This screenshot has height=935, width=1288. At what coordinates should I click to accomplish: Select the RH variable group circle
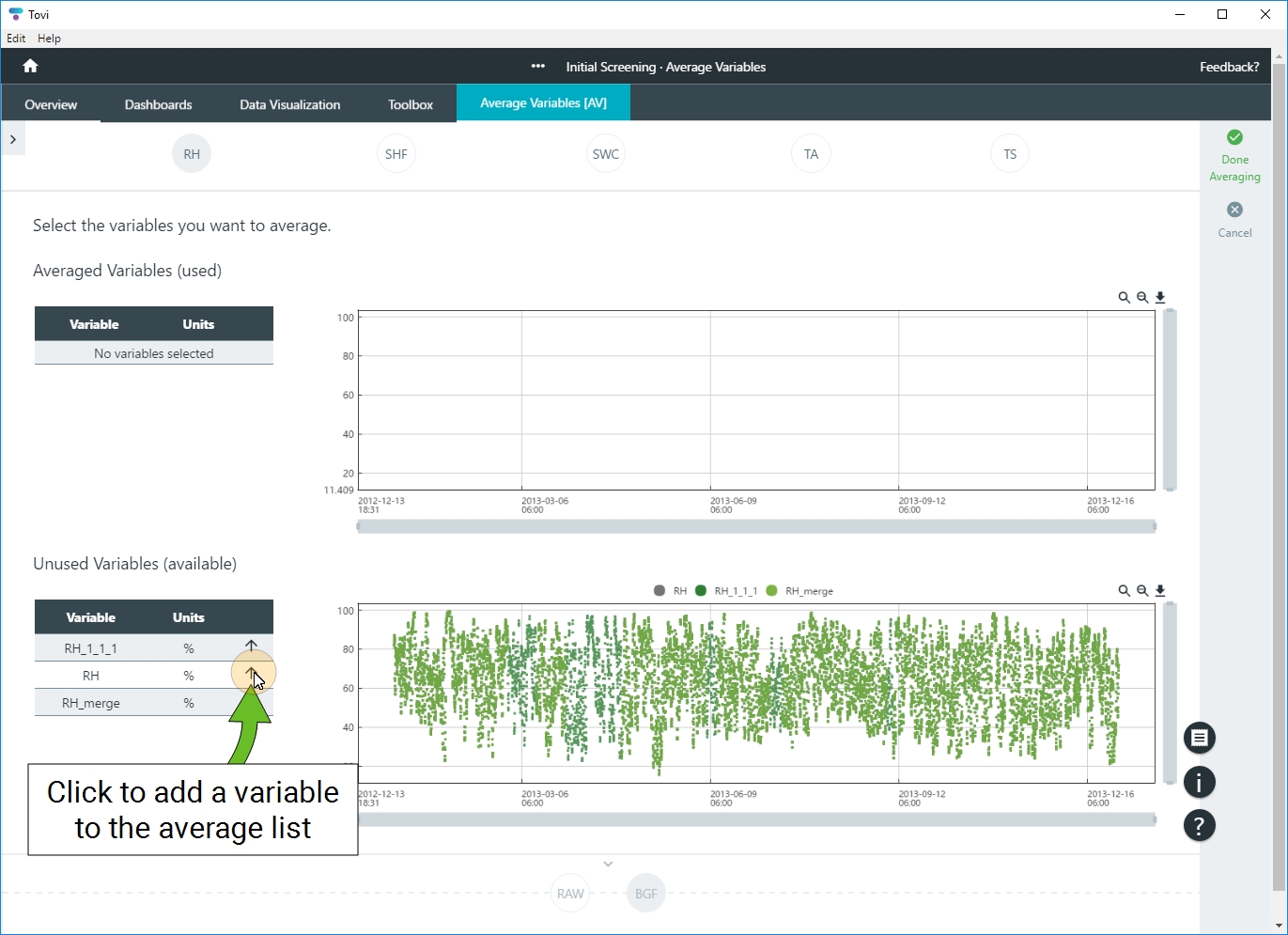point(192,154)
